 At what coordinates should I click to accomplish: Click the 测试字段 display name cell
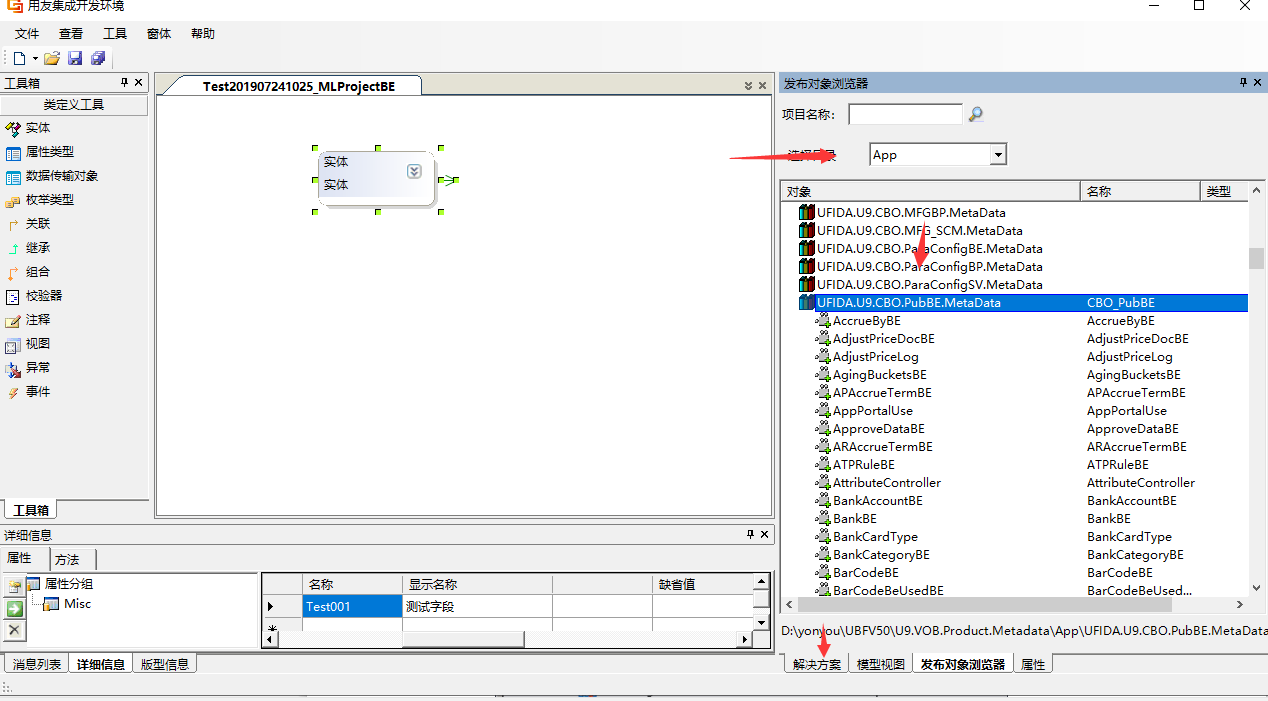pyautogui.click(x=477, y=606)
